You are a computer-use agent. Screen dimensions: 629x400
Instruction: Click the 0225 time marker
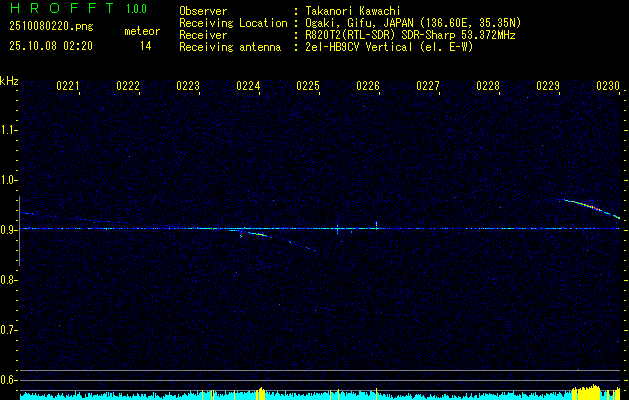[x=308, y=85]
